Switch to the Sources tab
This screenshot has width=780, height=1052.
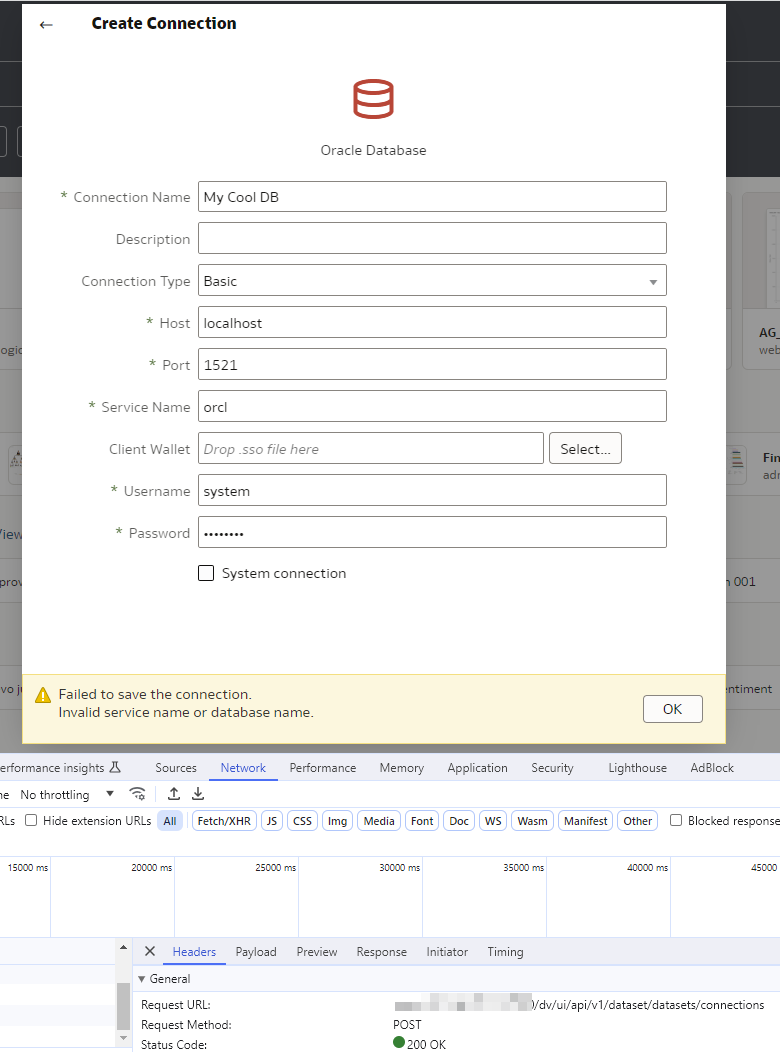coord(176,768)
